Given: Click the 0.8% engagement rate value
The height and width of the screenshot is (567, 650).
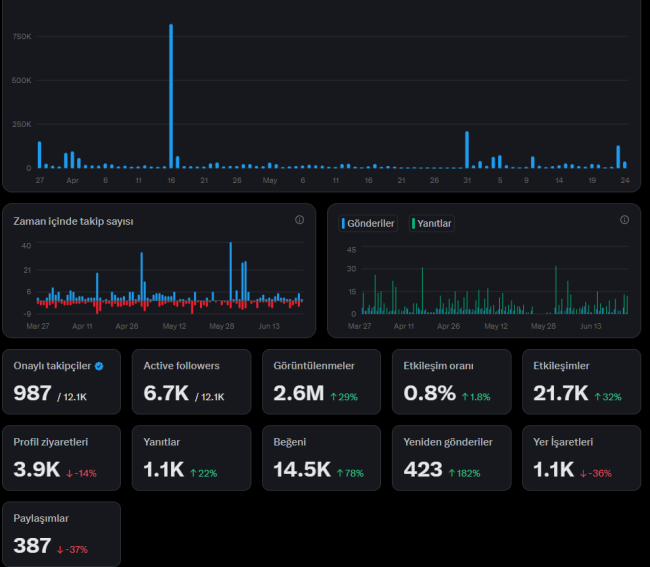Looking at the screenshot, I should point(429,393).
